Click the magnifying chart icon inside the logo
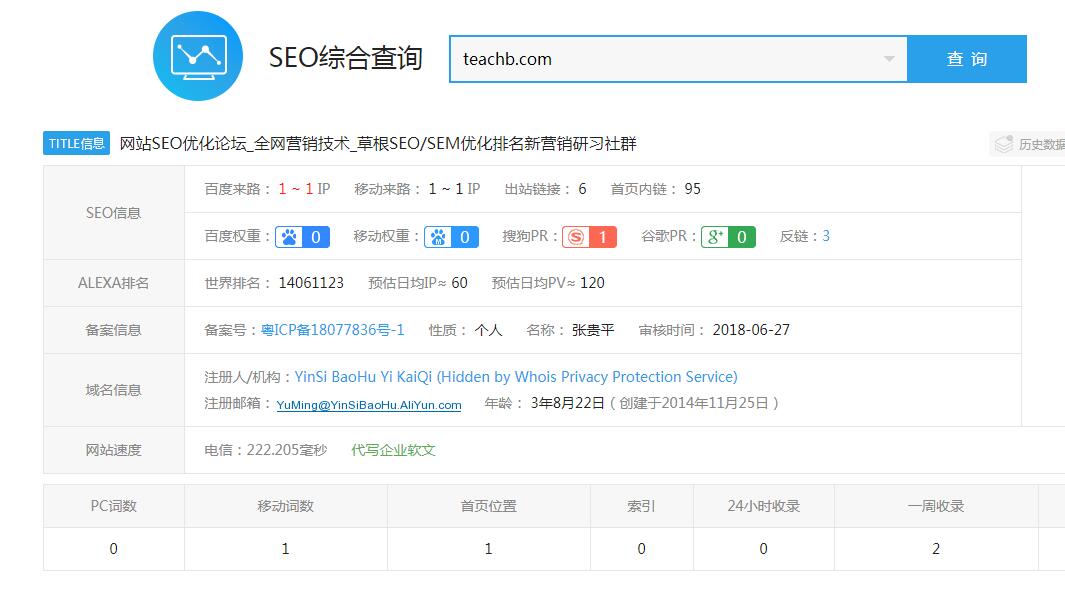The image size is (1065, 589). point(197,55)
